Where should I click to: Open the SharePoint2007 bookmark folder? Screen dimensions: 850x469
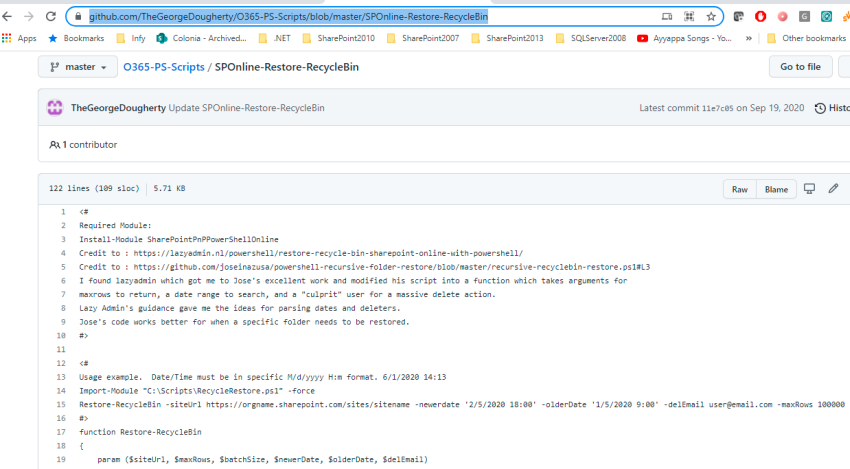423,38
